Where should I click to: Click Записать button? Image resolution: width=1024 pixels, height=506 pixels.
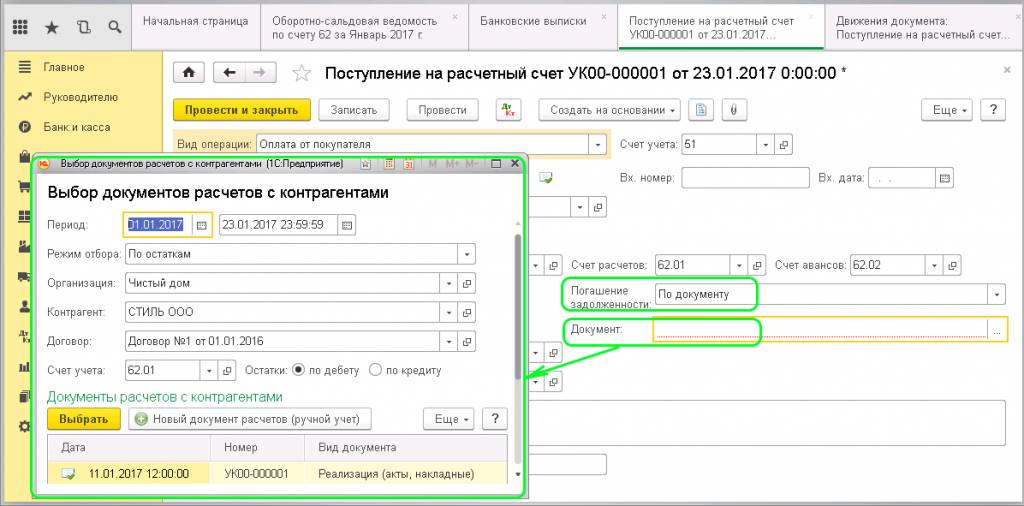[x=354, y=110]
